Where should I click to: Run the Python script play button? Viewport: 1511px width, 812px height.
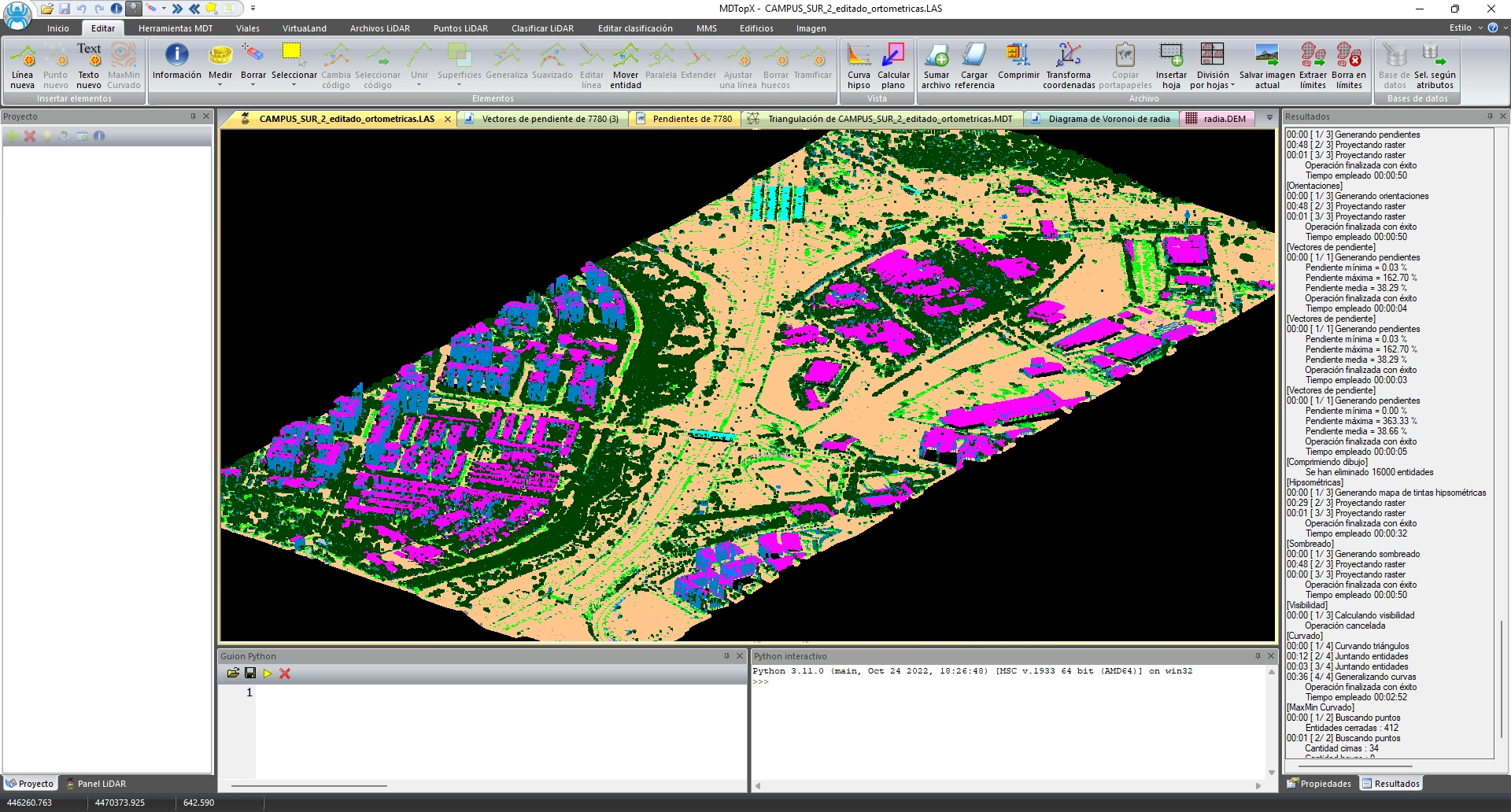point(268,674)
